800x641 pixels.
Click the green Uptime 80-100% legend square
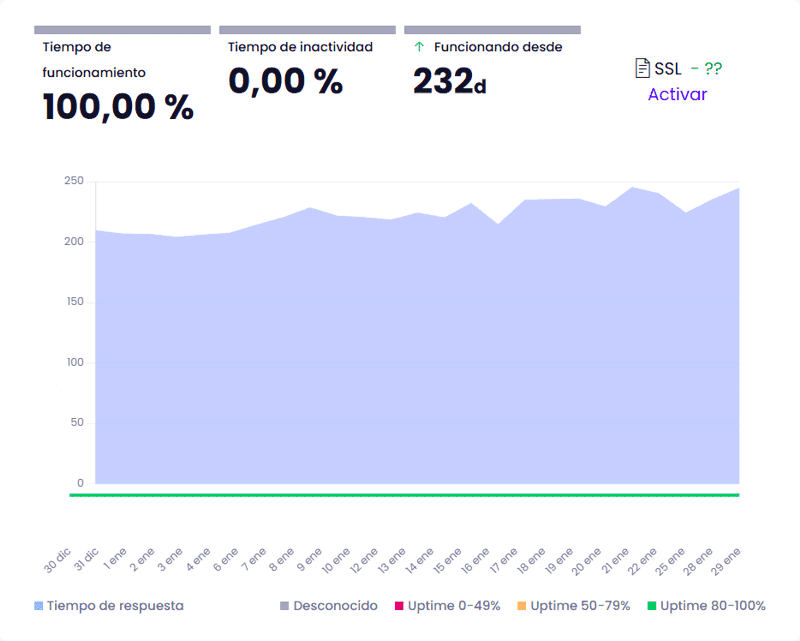652,606
